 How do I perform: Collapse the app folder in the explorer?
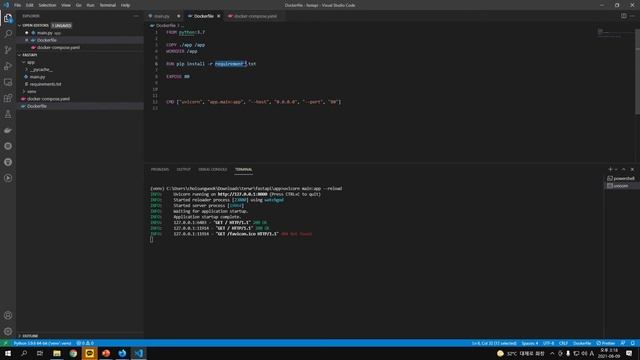click(x=24, y=62)
